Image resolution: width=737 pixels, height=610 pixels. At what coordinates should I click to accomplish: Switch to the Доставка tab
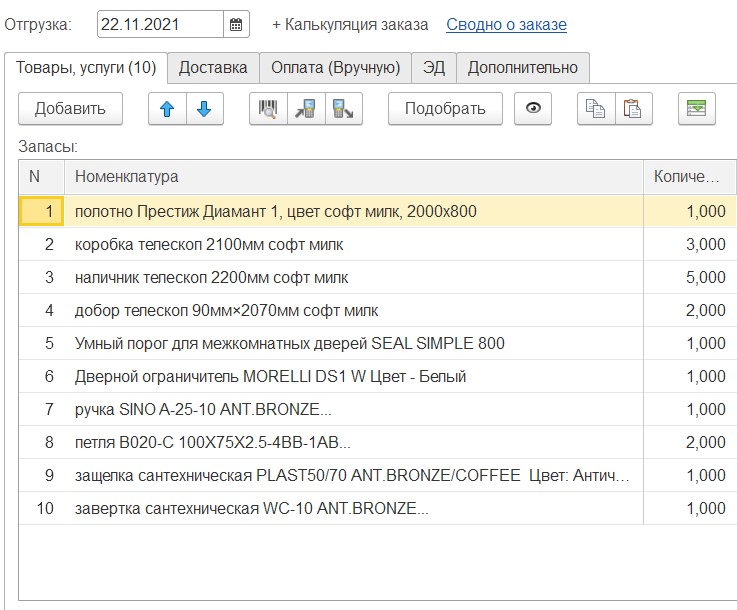click(x=213, y=68)
